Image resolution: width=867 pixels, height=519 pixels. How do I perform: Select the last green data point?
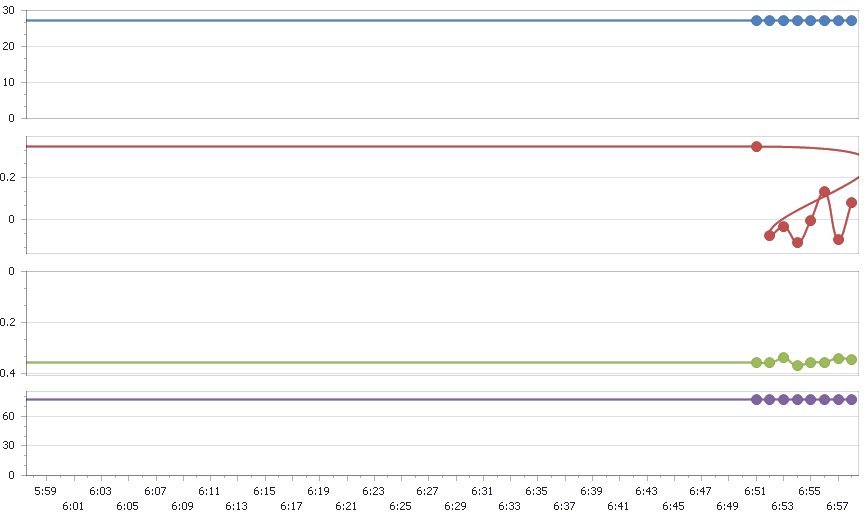point(851,359)
